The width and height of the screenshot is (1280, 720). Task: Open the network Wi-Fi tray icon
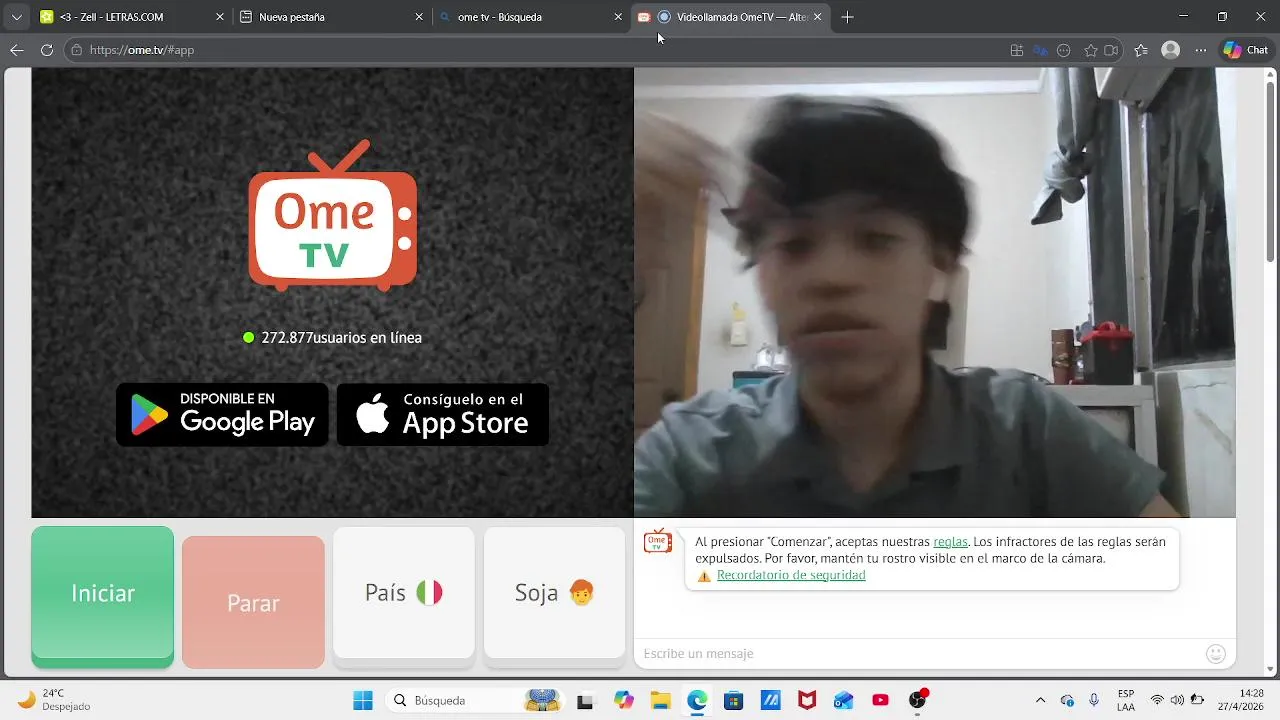click(x=1157, y=700)
